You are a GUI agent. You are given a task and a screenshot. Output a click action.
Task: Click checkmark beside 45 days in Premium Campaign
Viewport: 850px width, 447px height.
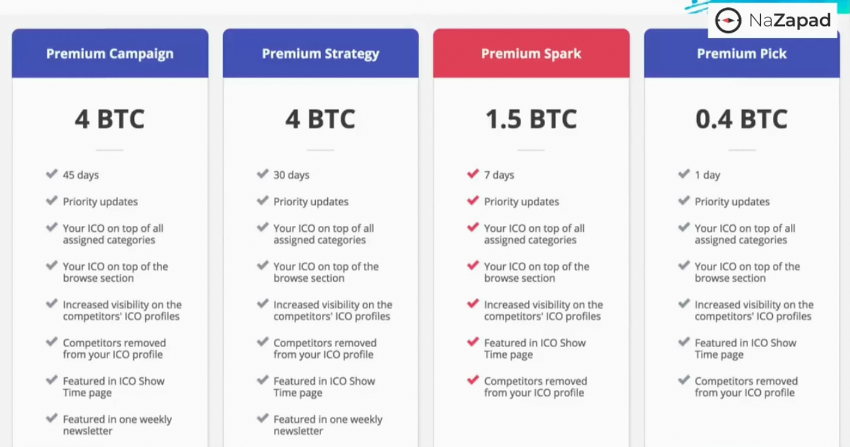tap(51, 174)
